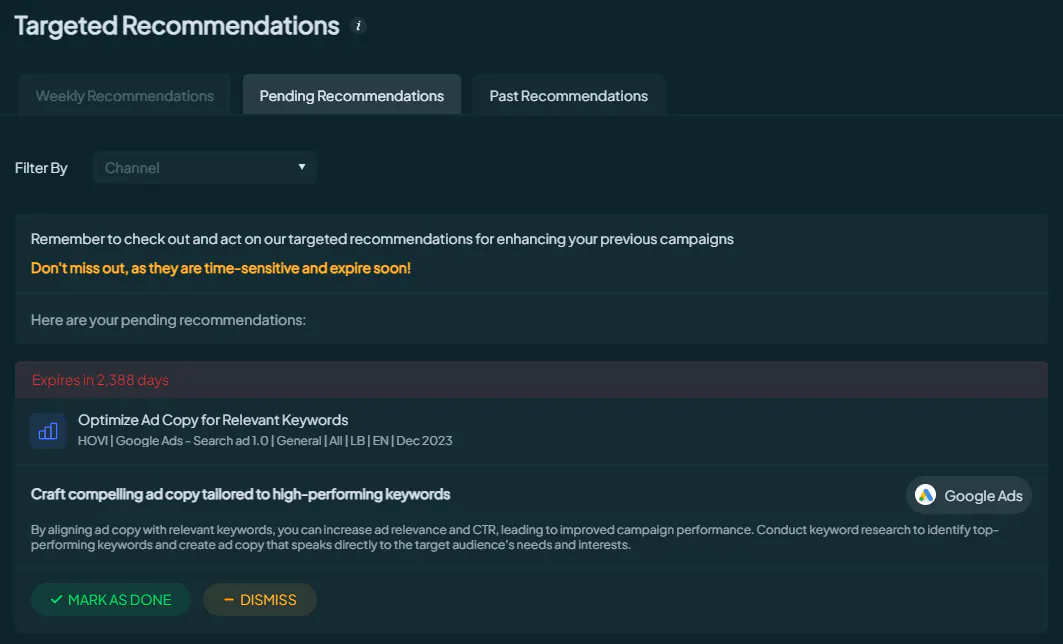This screenshot has width=1063, height=644.
Task: Dismiss the Optimize Ad Copy recommendation
Action: [x=260, y=599]
